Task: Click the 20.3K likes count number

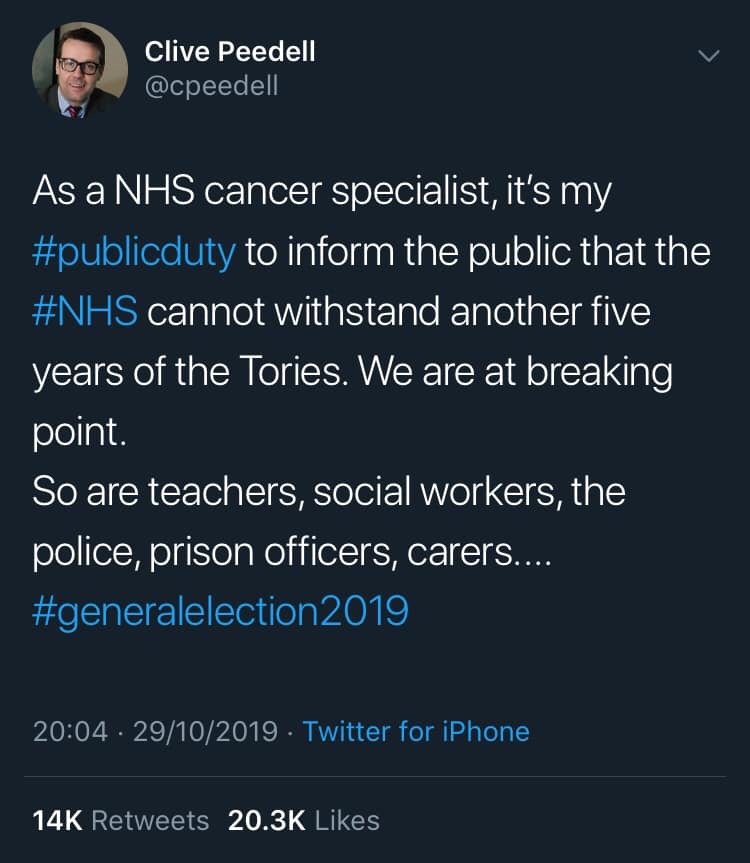Action: point(266,820)
